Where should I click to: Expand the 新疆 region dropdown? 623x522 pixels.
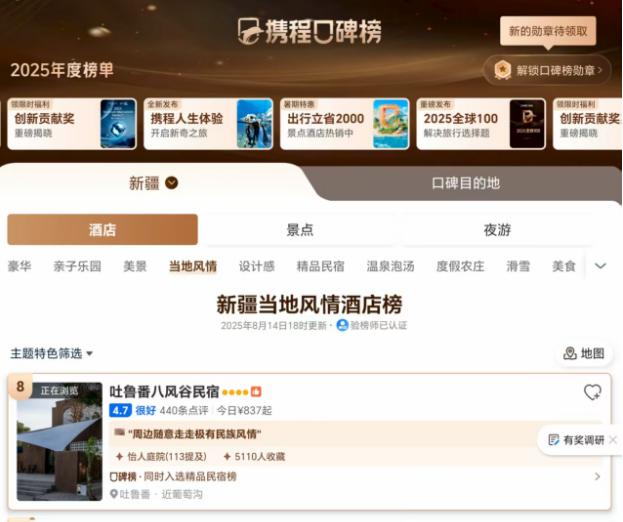click(x=171, y=183)
